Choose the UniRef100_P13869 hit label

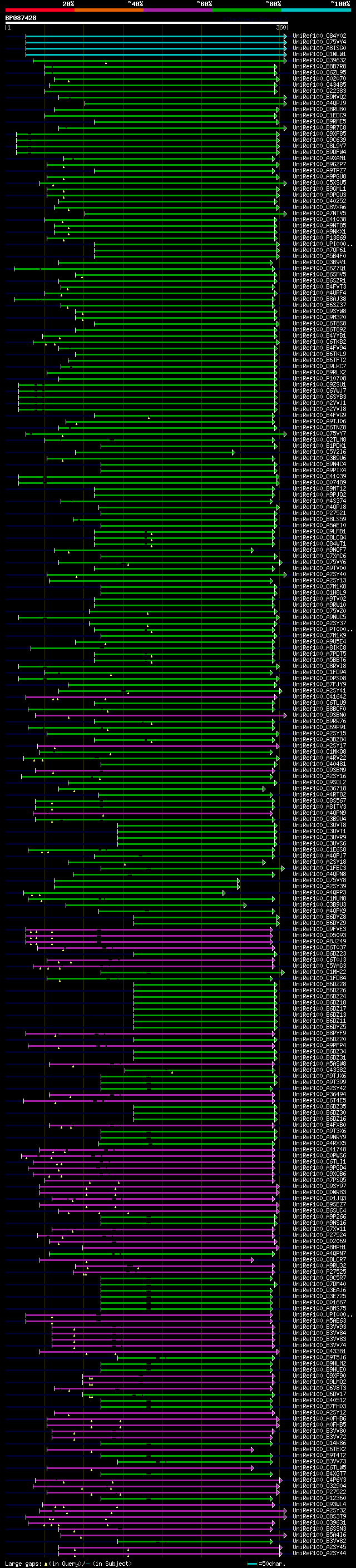point(319,238)
